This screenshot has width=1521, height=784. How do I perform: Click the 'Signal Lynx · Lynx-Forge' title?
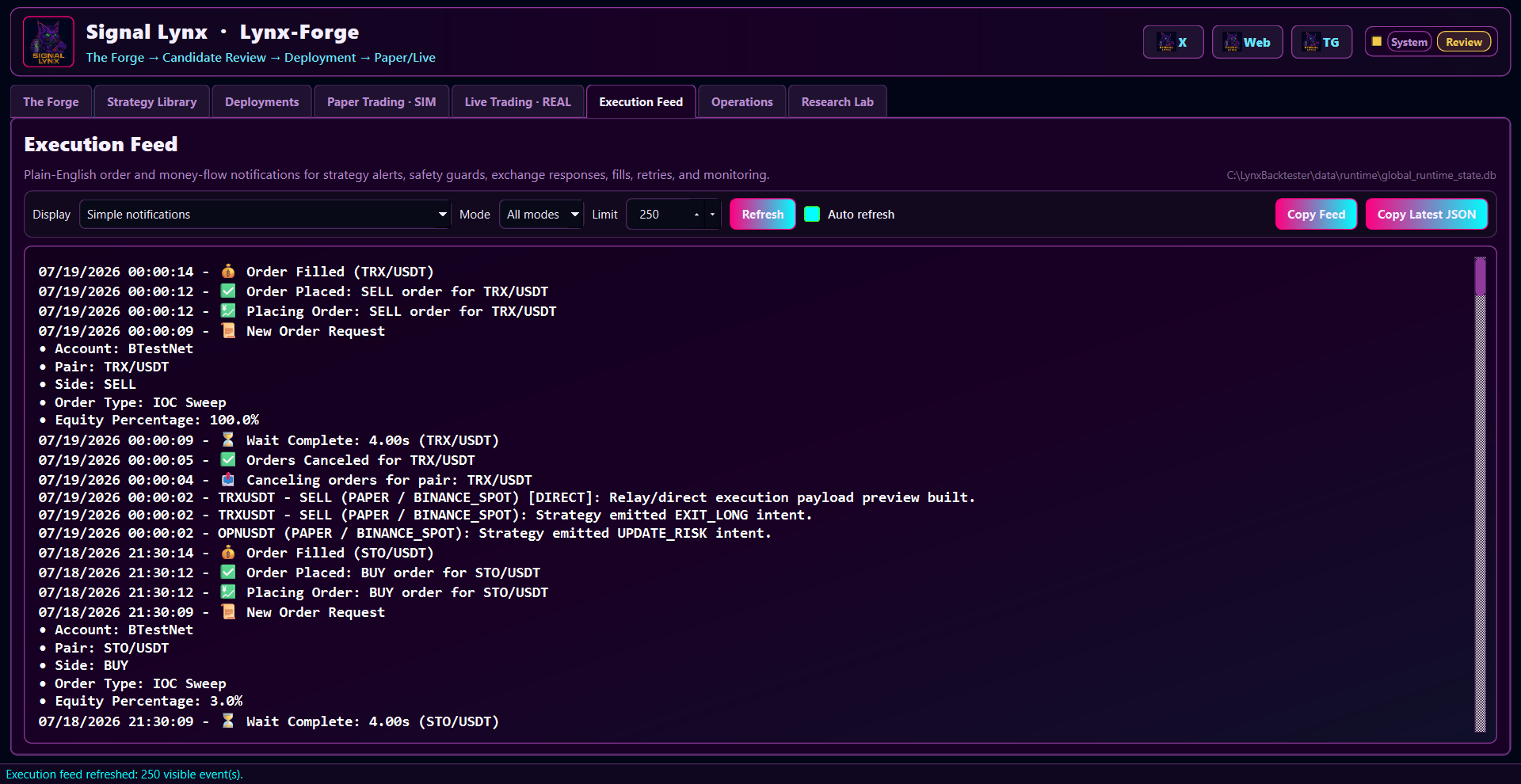(x=223, y=32)
